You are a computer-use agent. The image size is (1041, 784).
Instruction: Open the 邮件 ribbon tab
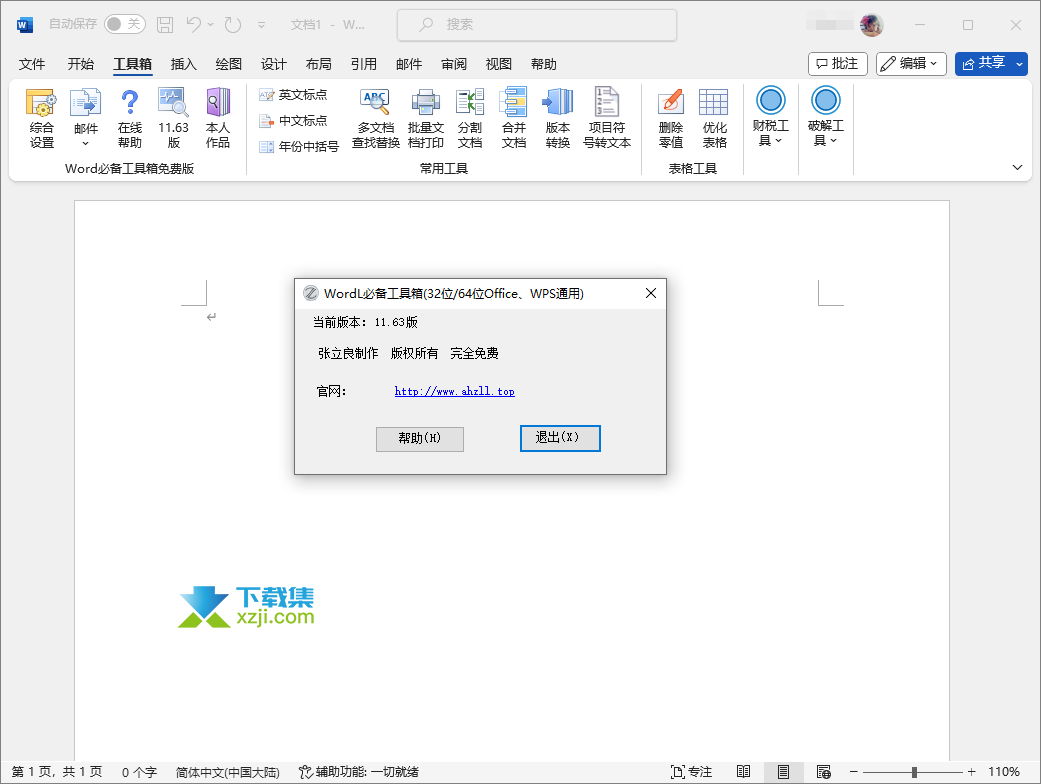tap(409, 64)
